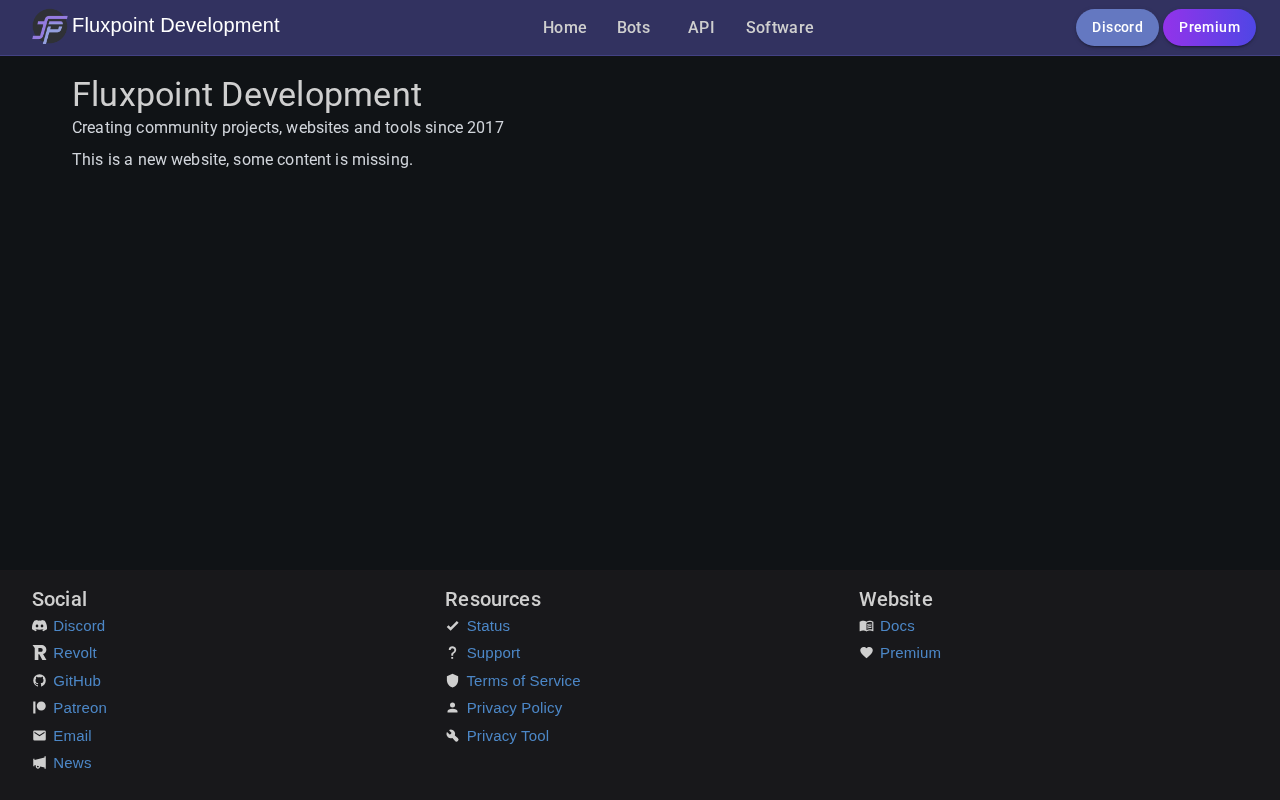Open the Revolt link
Image resolution: width=1280 pixels, height=800 pixels.
tap(75, 653)
